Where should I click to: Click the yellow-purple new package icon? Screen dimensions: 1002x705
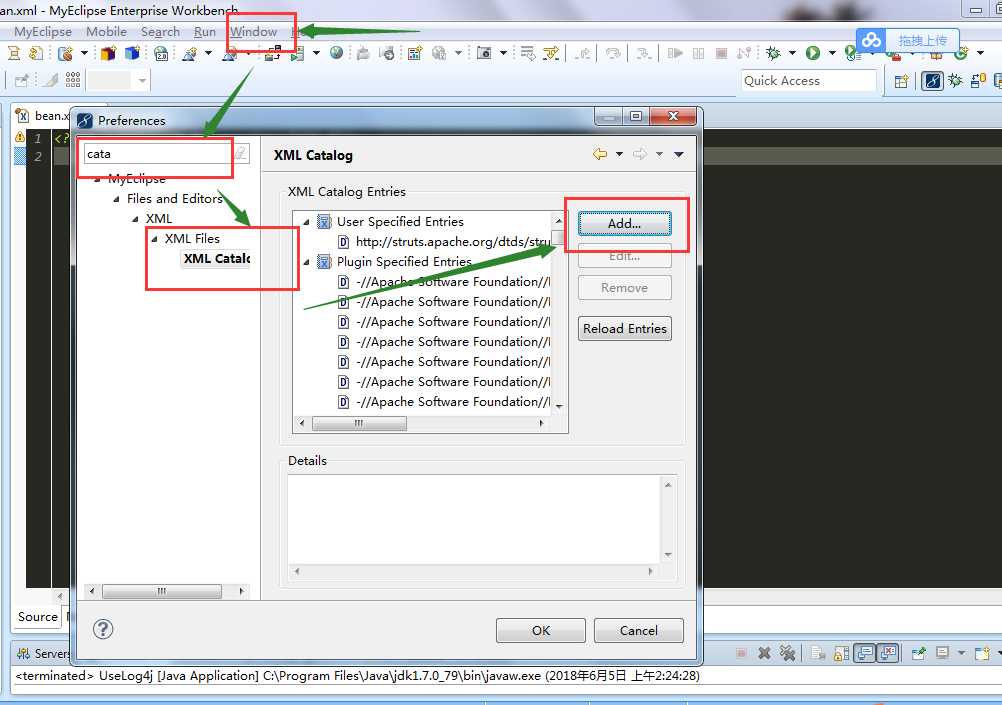tap(108, 53)
